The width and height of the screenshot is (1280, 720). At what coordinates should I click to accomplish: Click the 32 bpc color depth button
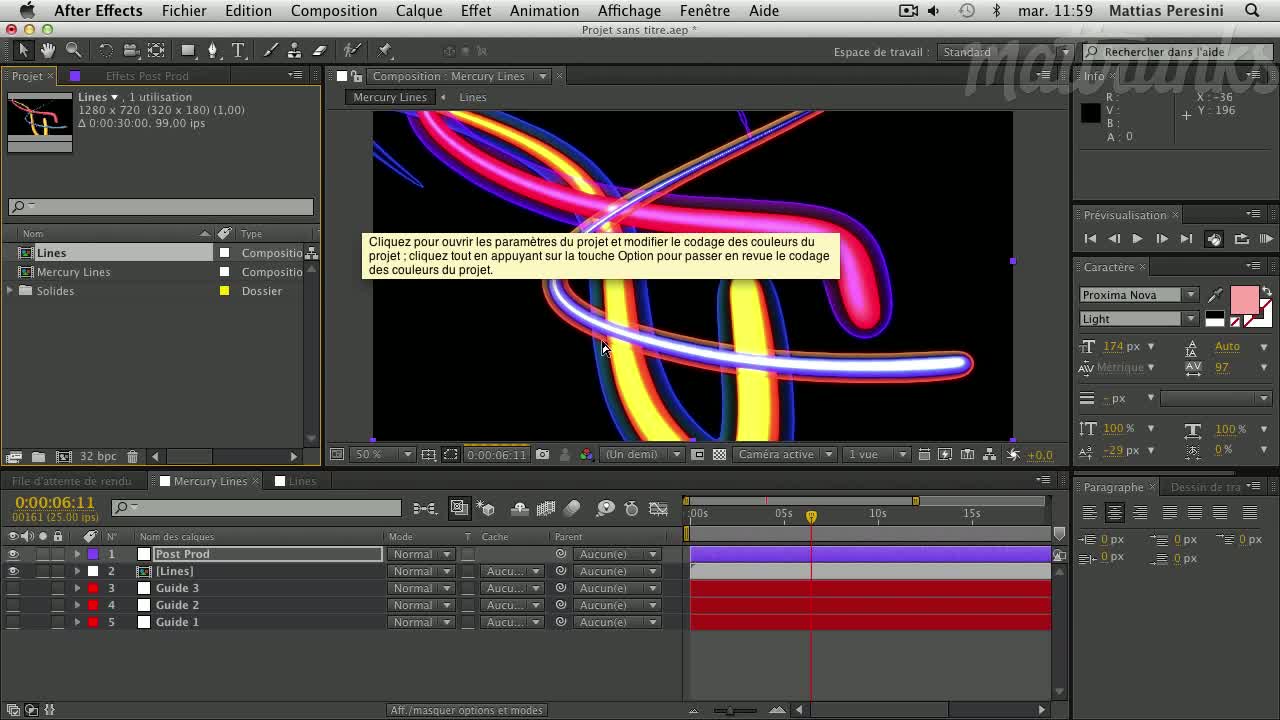click(99, 456)
